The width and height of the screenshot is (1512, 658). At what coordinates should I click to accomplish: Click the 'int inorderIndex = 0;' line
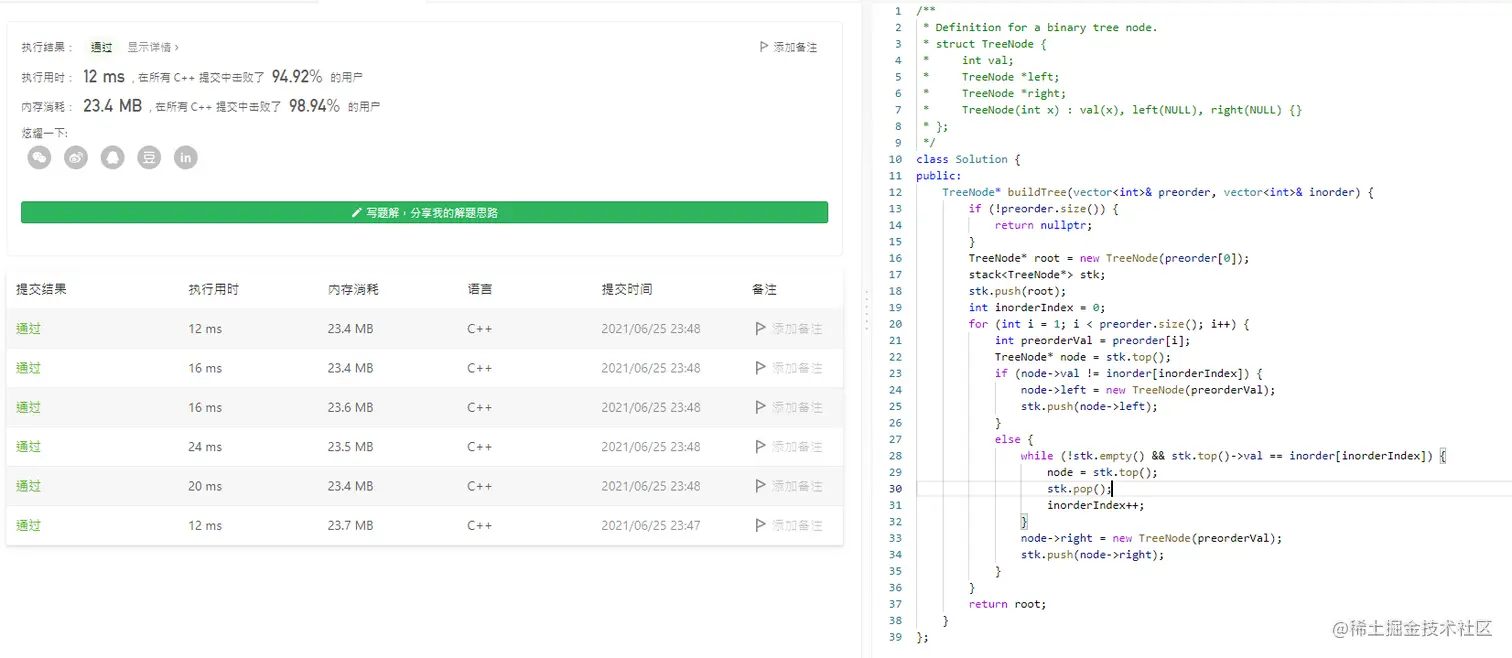(1037, 307)
